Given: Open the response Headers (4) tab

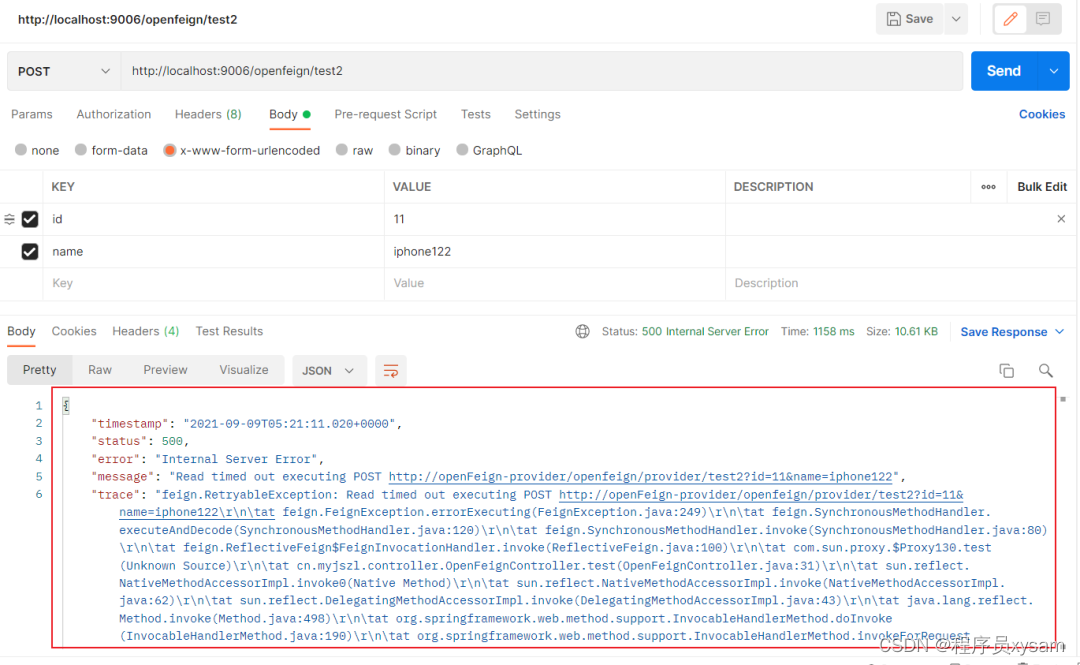Looking at the screenshot, I should (145, 331).
